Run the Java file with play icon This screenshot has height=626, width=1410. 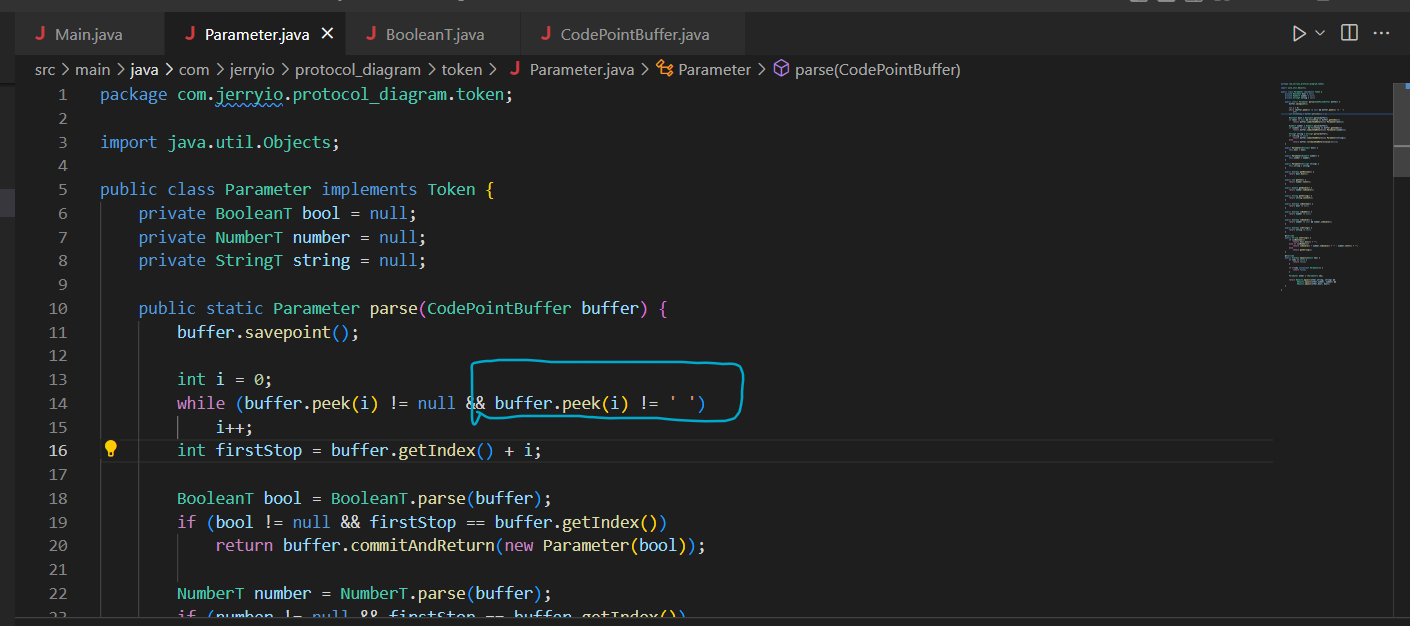click(1299, 34)
